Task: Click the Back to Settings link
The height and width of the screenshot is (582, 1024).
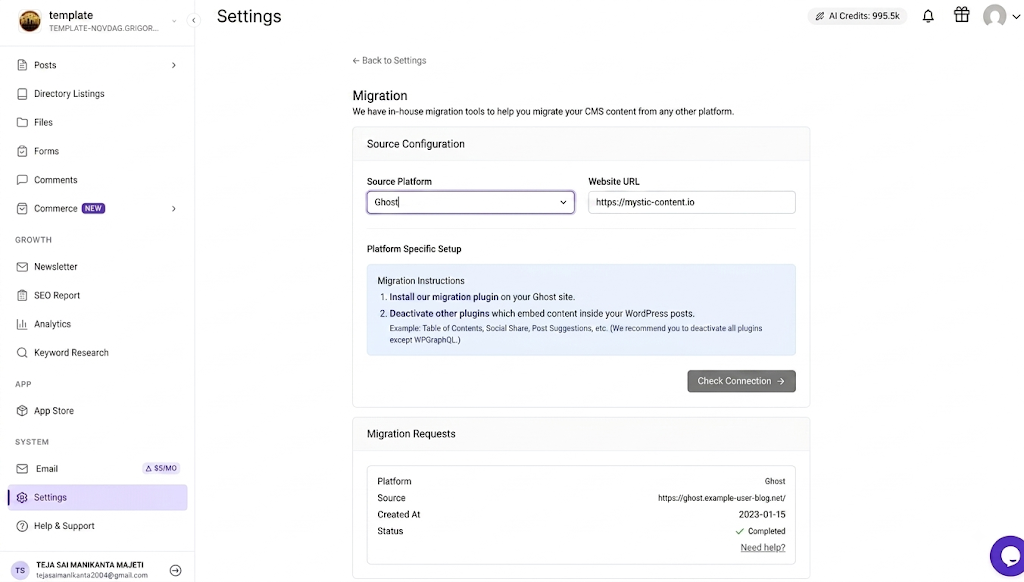Action: click(389, 61)
